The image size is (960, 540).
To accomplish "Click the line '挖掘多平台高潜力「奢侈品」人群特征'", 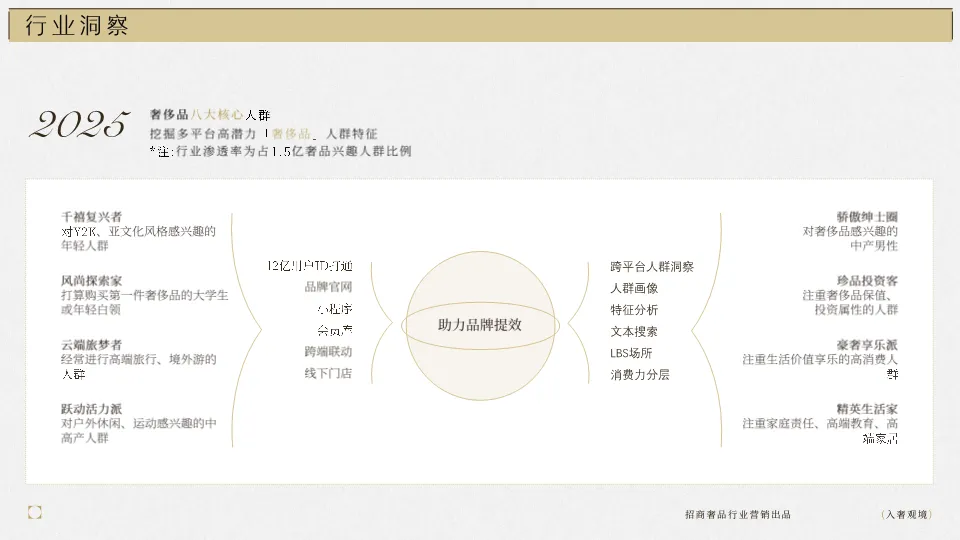I will point(263,133).
